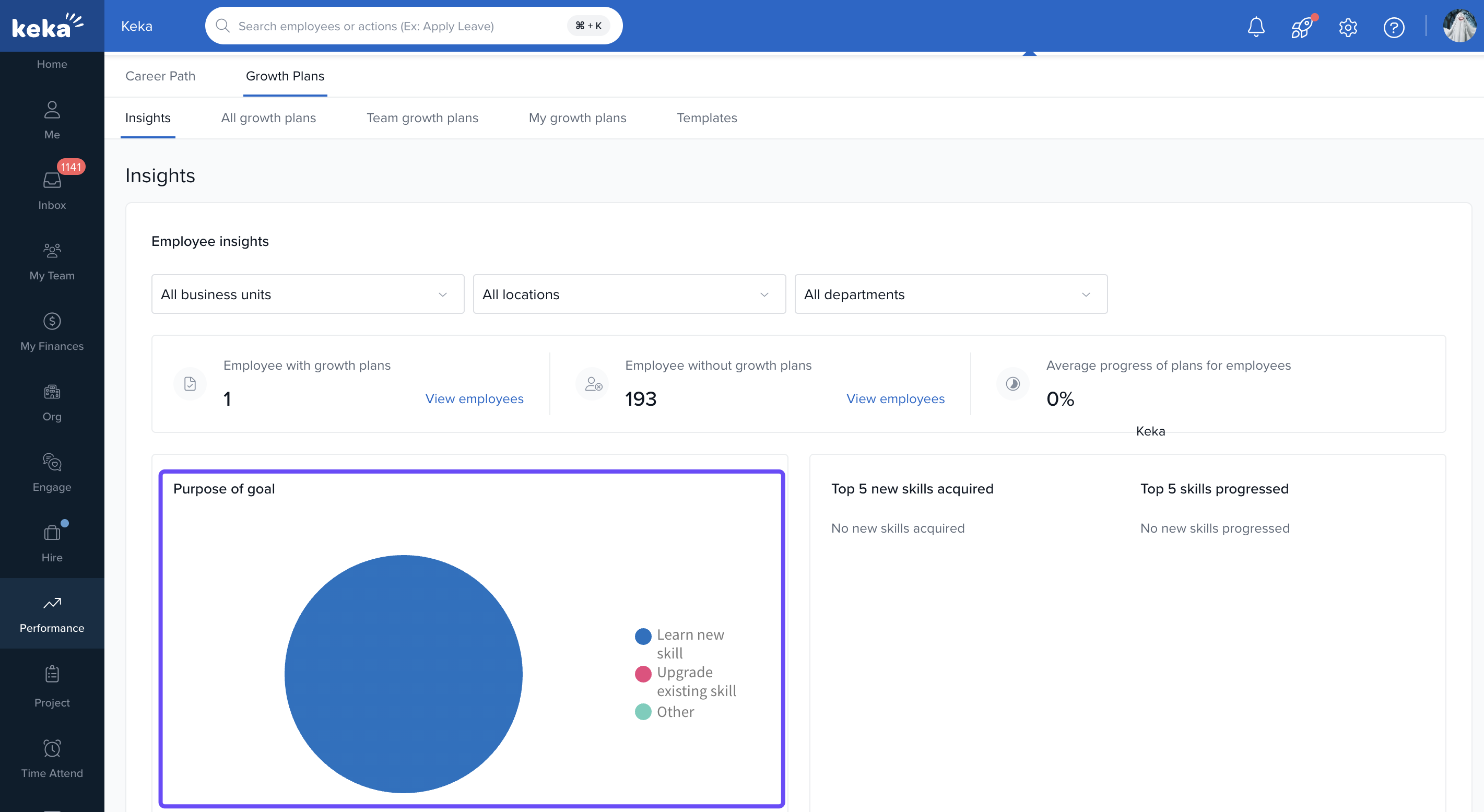View employees without growth plans
This screenshot has height=812, width=1484.
point(895,399)
